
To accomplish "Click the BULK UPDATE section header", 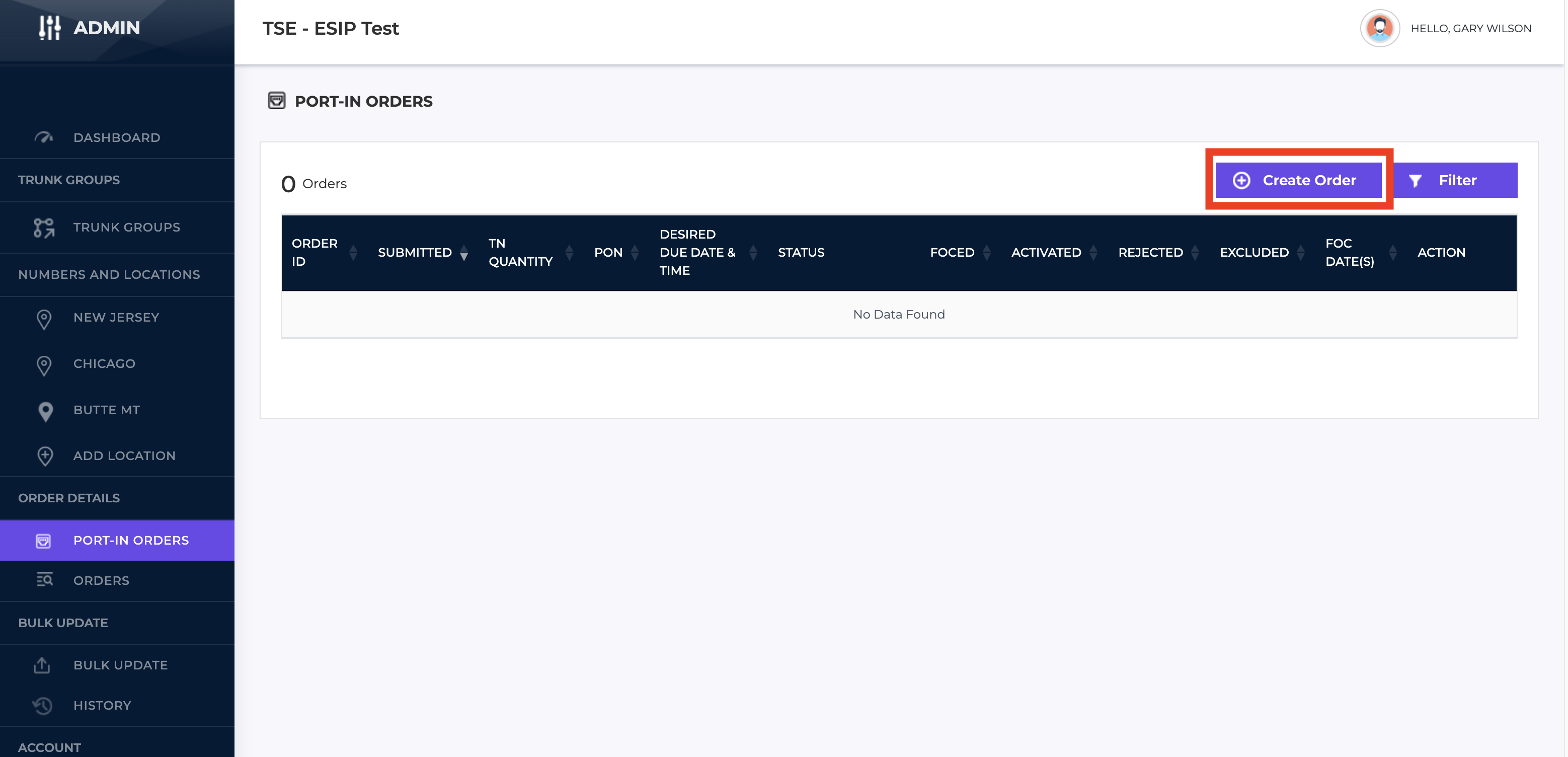I will [63, 623].
